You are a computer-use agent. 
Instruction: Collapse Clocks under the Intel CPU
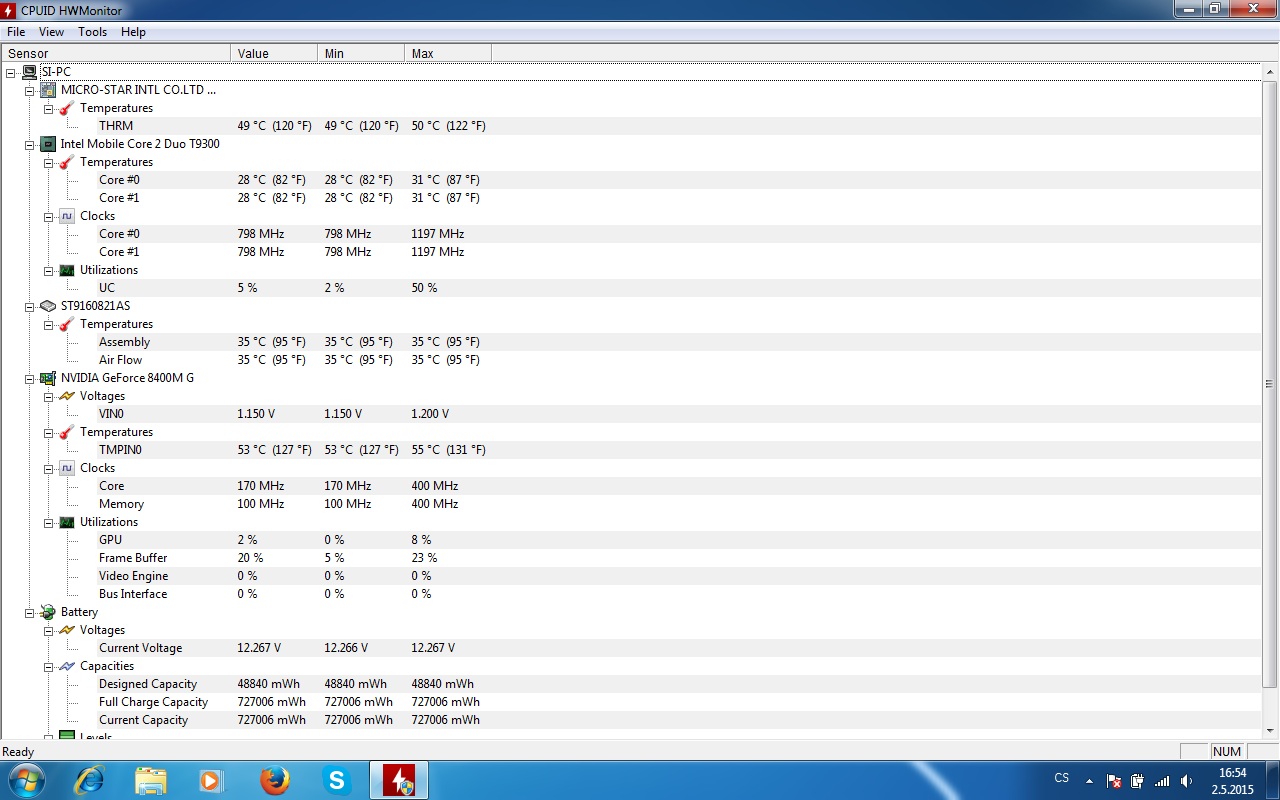pos(48,216)
